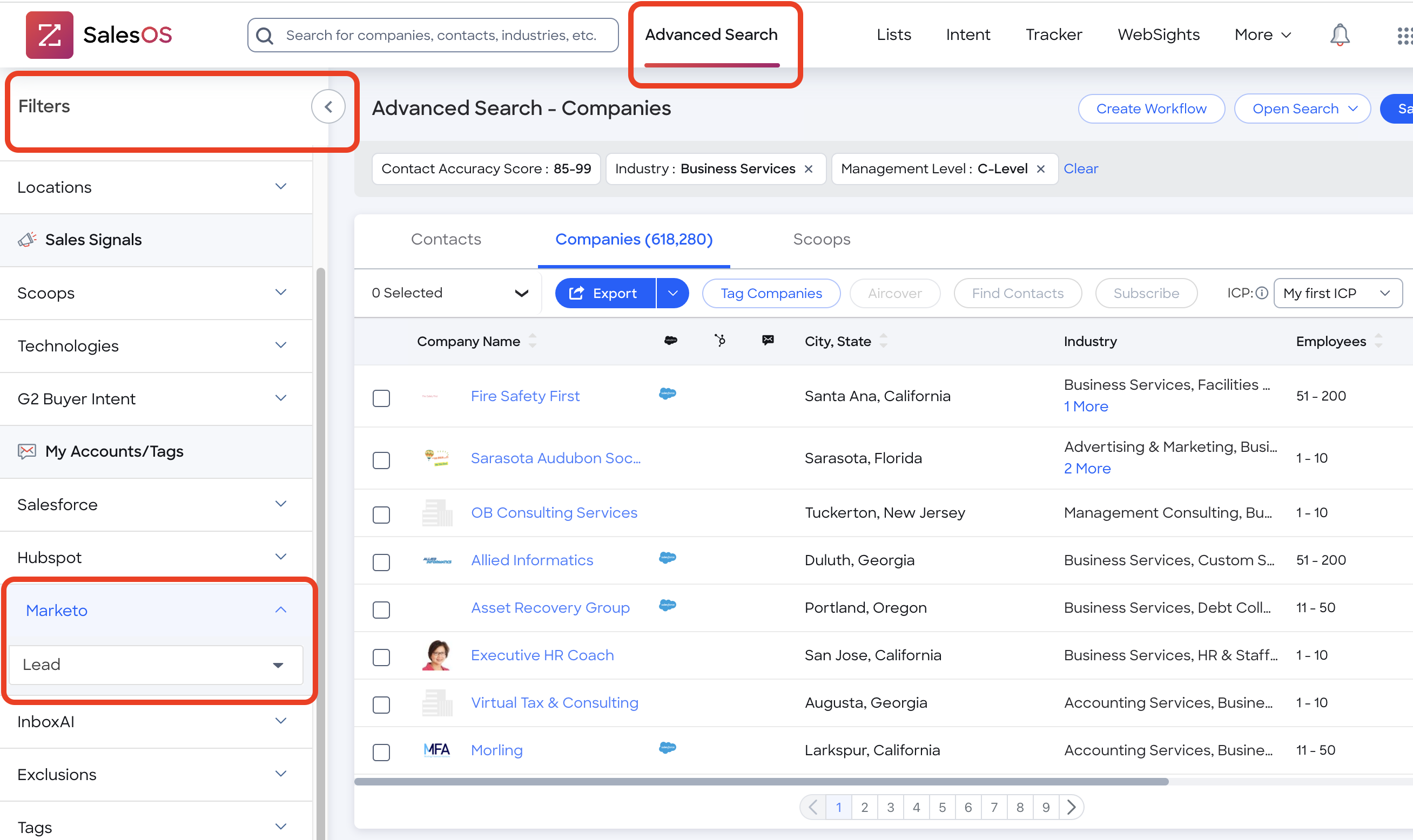Viewport: 1413px width, 840px height.
Task: Click the Open Search button
Action: [x=1302, y=109]
